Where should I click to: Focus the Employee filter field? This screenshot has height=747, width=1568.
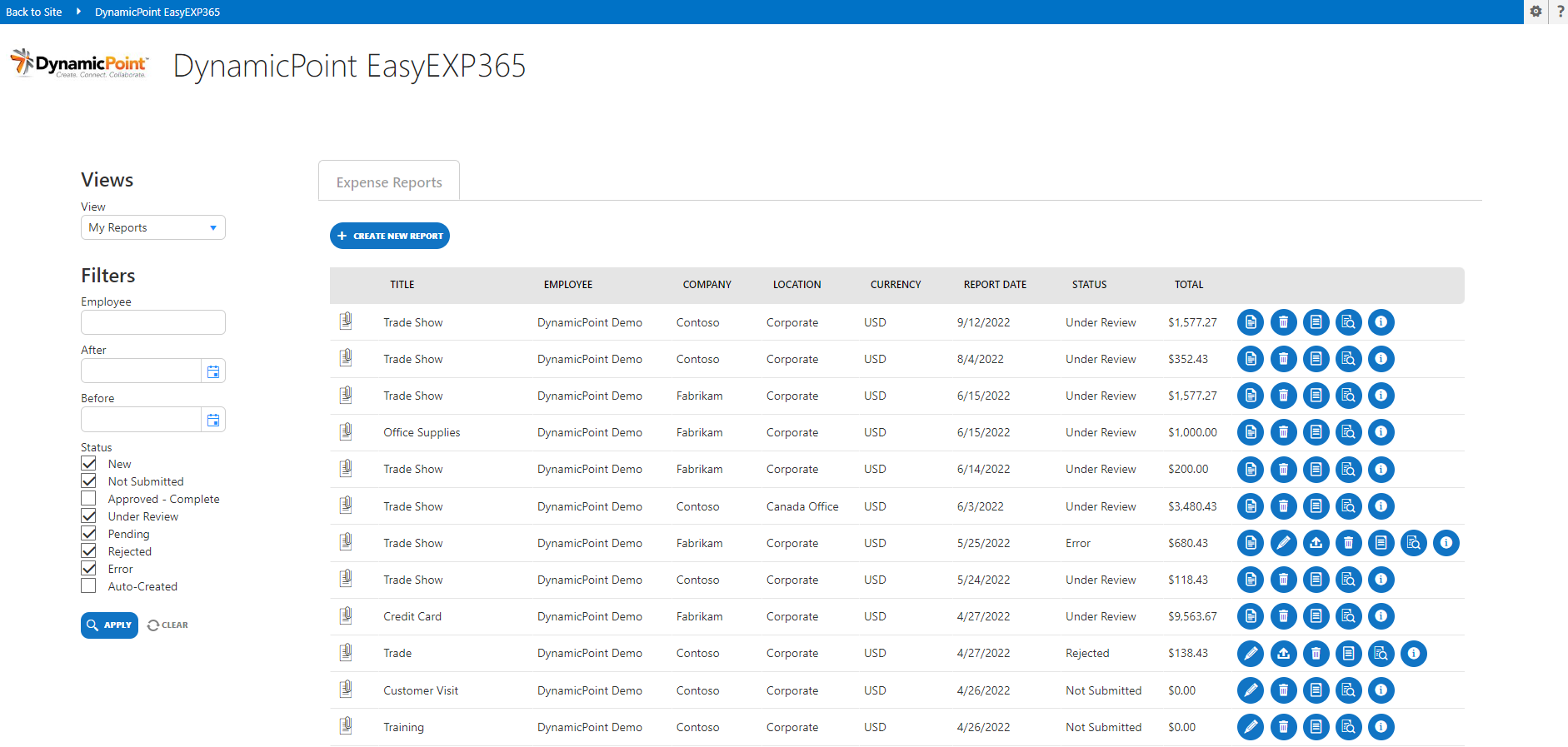[x=153, y=322]
